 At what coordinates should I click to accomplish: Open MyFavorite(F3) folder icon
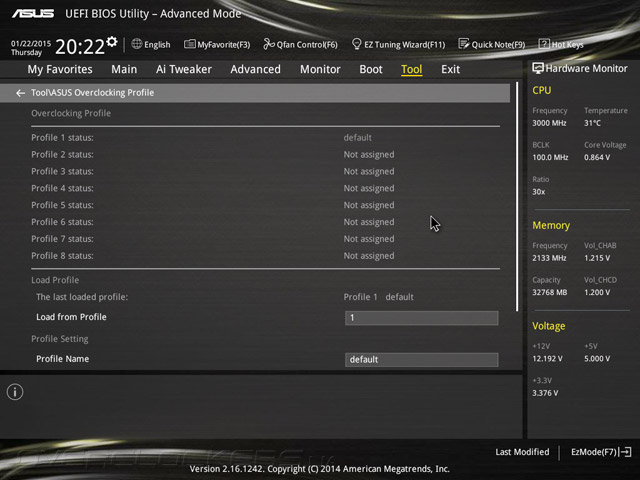[x=189, y=44]
